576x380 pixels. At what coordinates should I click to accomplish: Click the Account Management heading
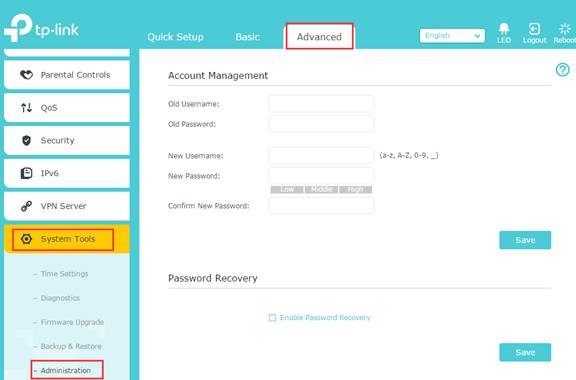click(x=218, y=75)
